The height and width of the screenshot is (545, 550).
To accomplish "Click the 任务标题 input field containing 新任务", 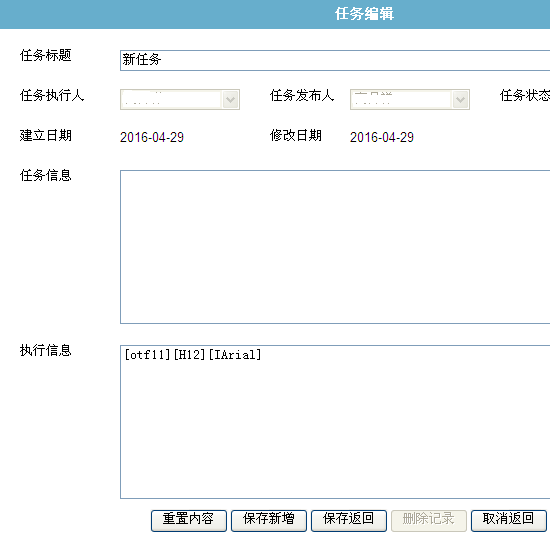I will pos(335,60).
